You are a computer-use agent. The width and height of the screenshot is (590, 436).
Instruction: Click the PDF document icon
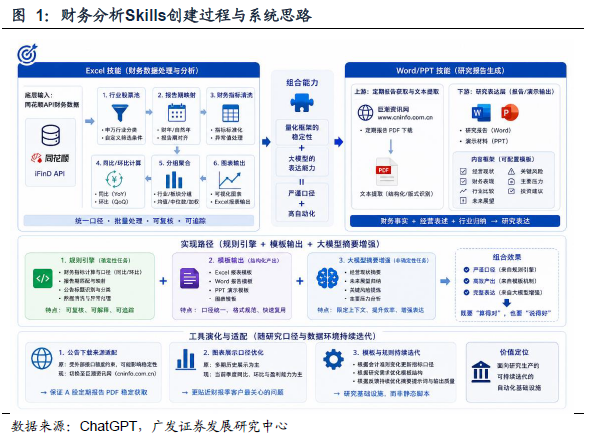386,172
